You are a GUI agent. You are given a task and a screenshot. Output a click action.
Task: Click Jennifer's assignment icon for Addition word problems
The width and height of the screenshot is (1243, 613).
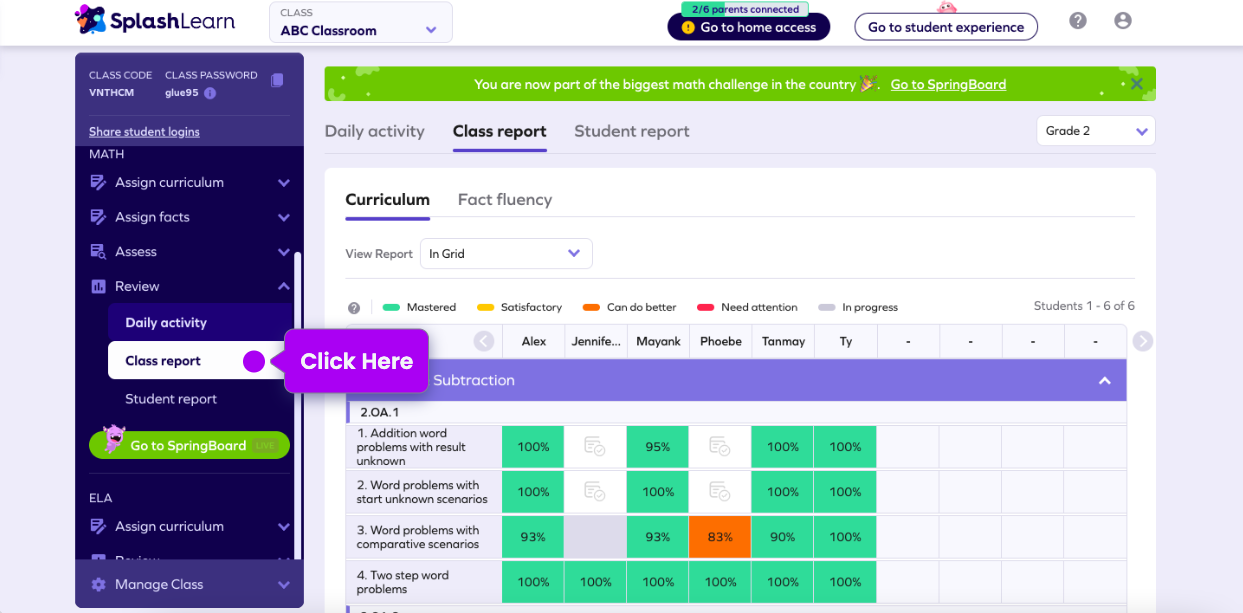click(x=595, y=447)
